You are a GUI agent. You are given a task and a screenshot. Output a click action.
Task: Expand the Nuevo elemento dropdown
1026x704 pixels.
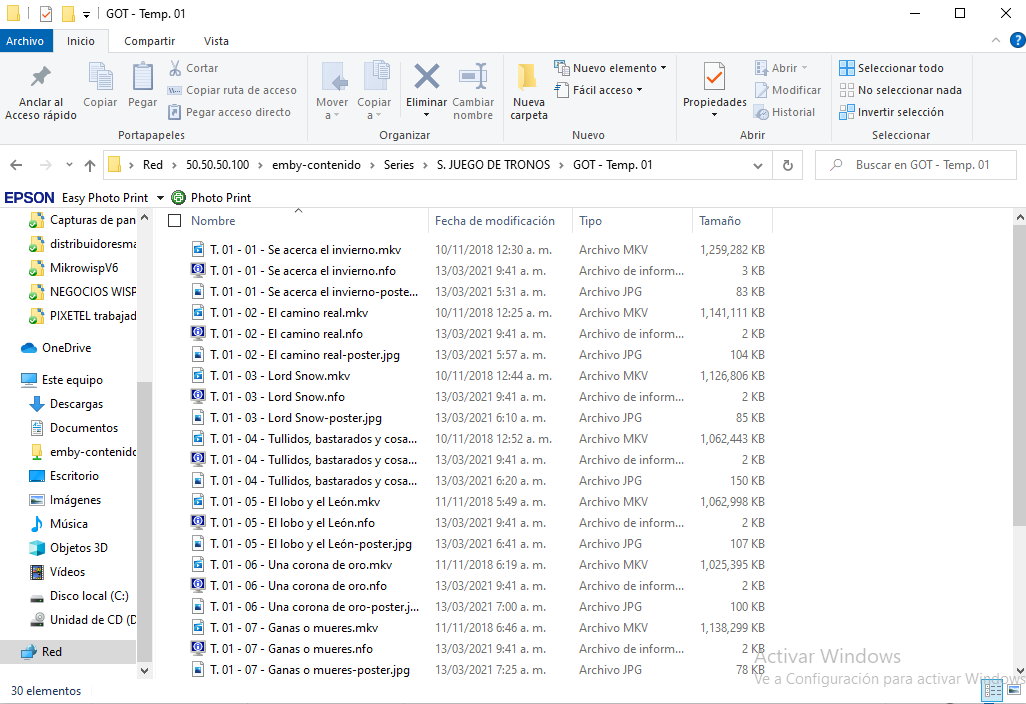coord(664,68)
